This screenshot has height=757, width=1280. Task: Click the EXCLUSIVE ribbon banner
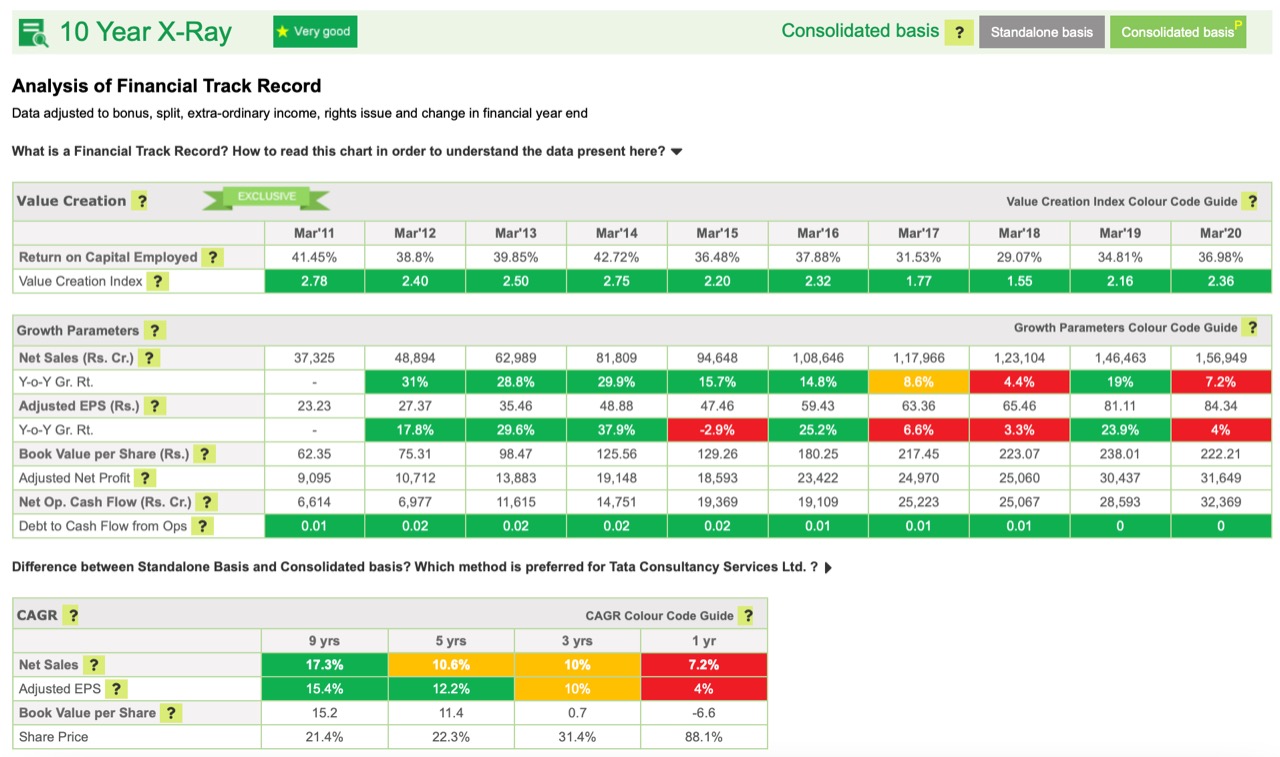click(265, 199)
